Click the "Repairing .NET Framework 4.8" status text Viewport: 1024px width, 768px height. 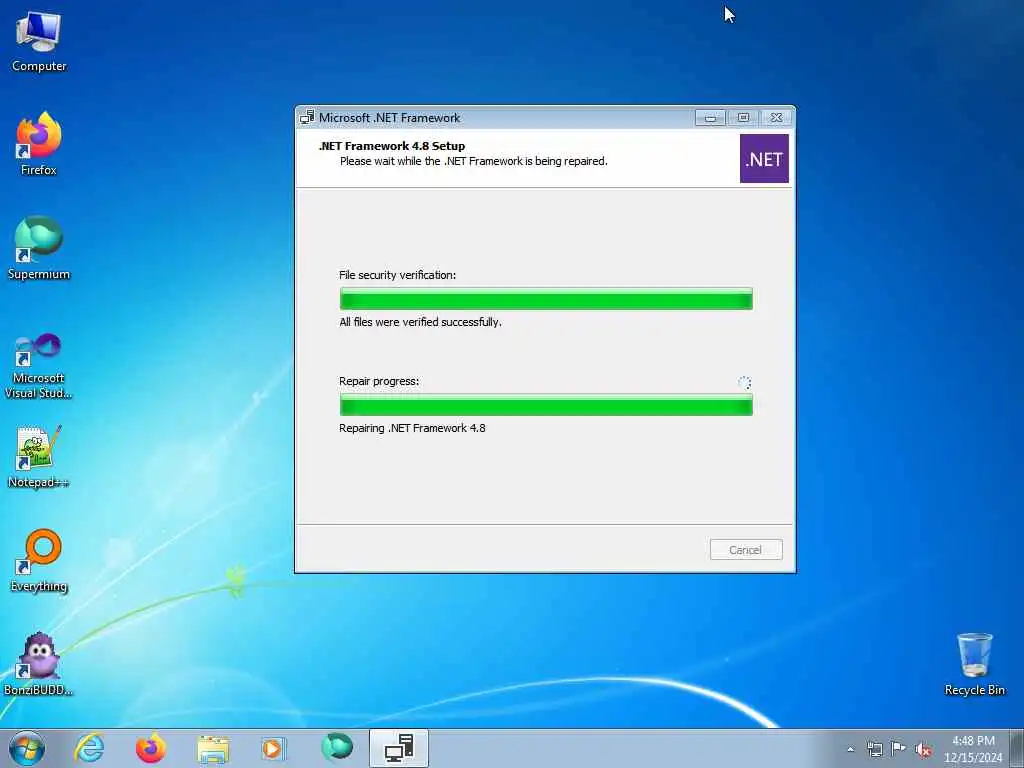[412, 428]
